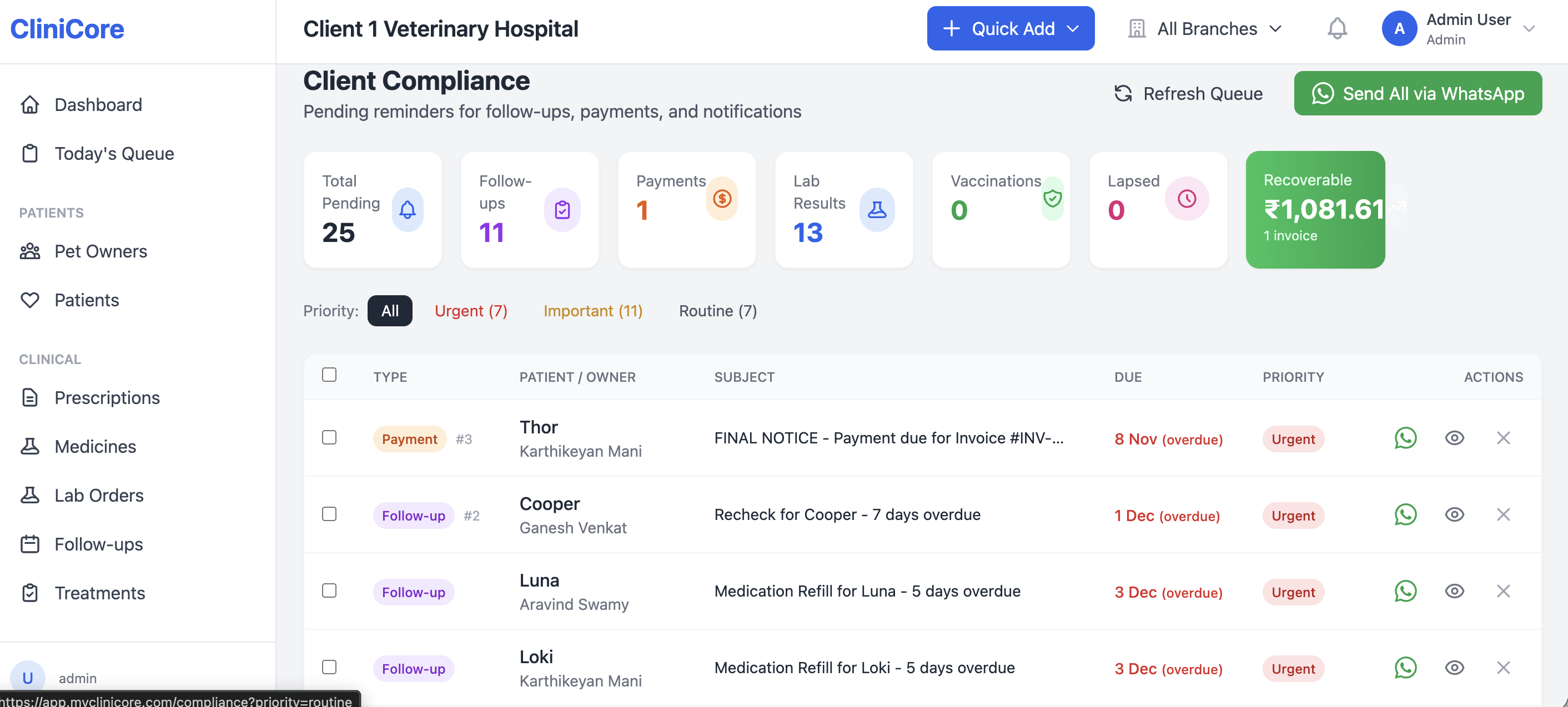Click the Send All via WhatsApp button
This screenshot has width=1568, height=707.
pyautogui.click(x=1418, y=94)
